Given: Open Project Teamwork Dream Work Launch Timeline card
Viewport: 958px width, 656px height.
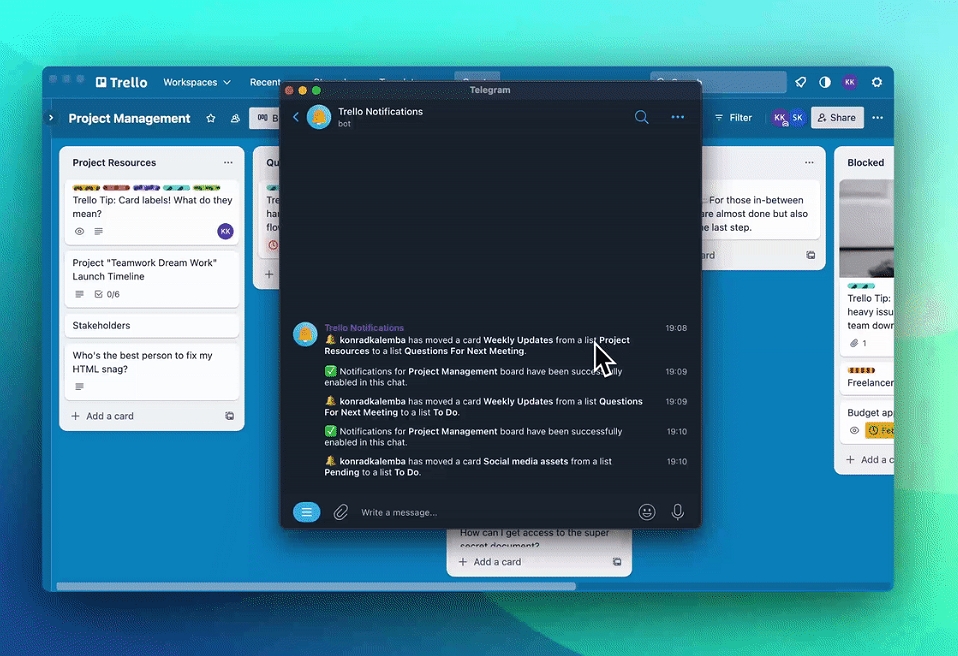Looking at the screenshot, I should pyautogui.click(x=152, y=278).
